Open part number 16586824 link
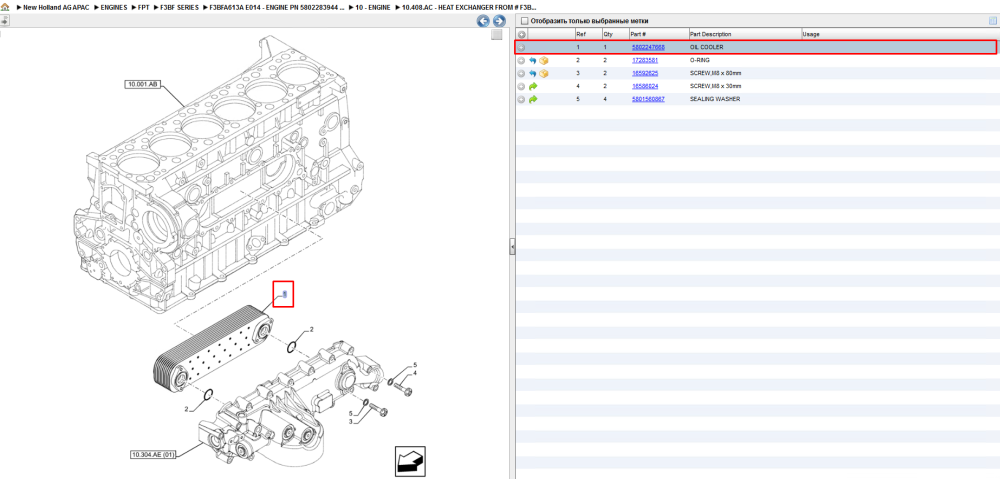1000x479 pixels. (x=645, y=86)
